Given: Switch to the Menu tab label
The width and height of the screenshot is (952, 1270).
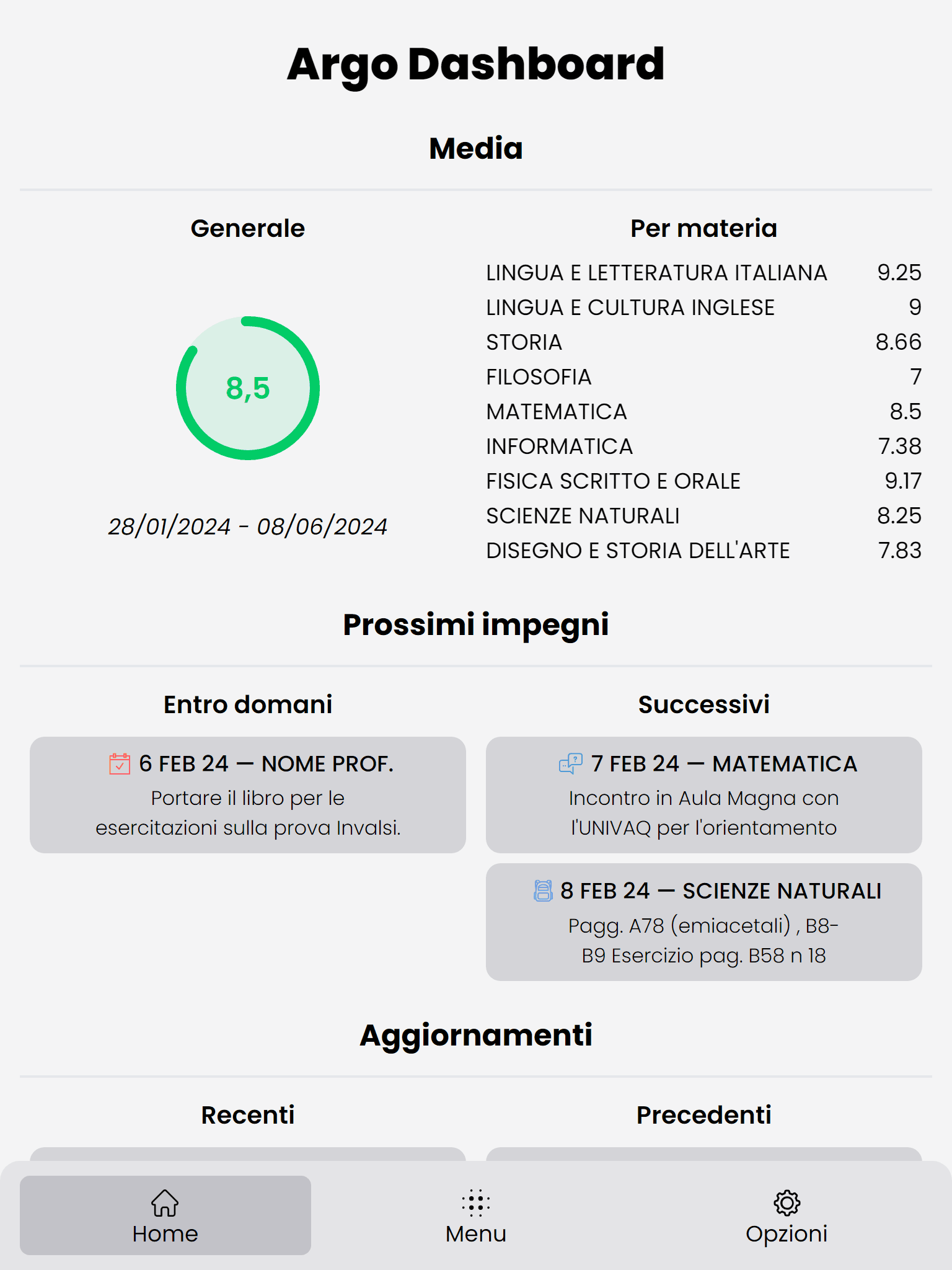Looking at the screenshot, I should point(476,1234).
